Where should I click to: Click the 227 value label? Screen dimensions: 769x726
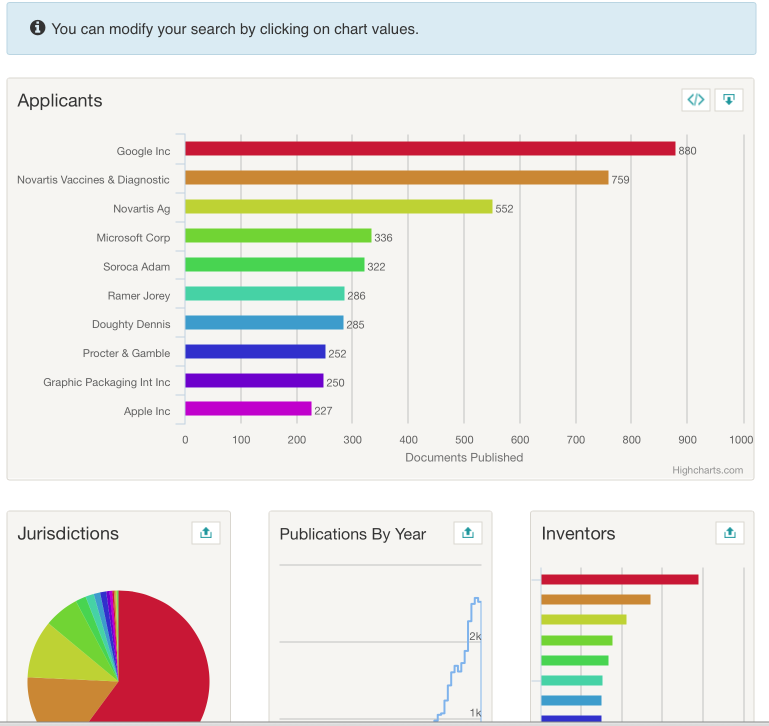coord(323,411)
